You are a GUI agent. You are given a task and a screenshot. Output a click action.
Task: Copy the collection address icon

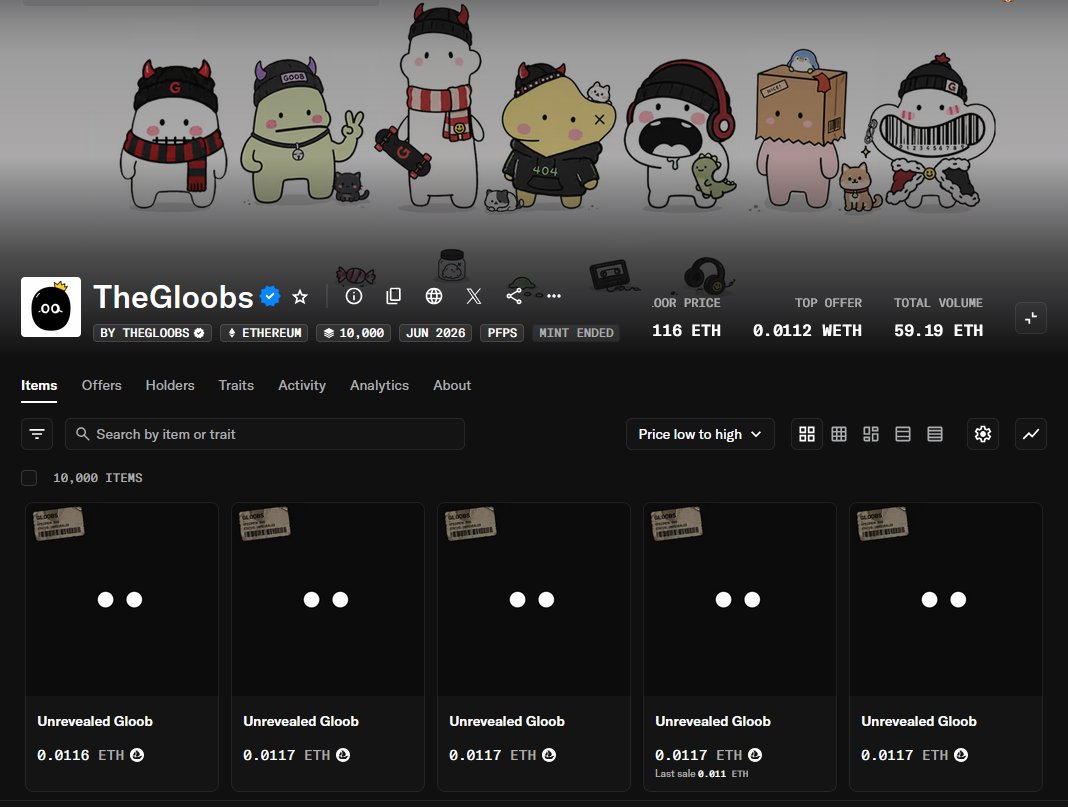[394, 296]
